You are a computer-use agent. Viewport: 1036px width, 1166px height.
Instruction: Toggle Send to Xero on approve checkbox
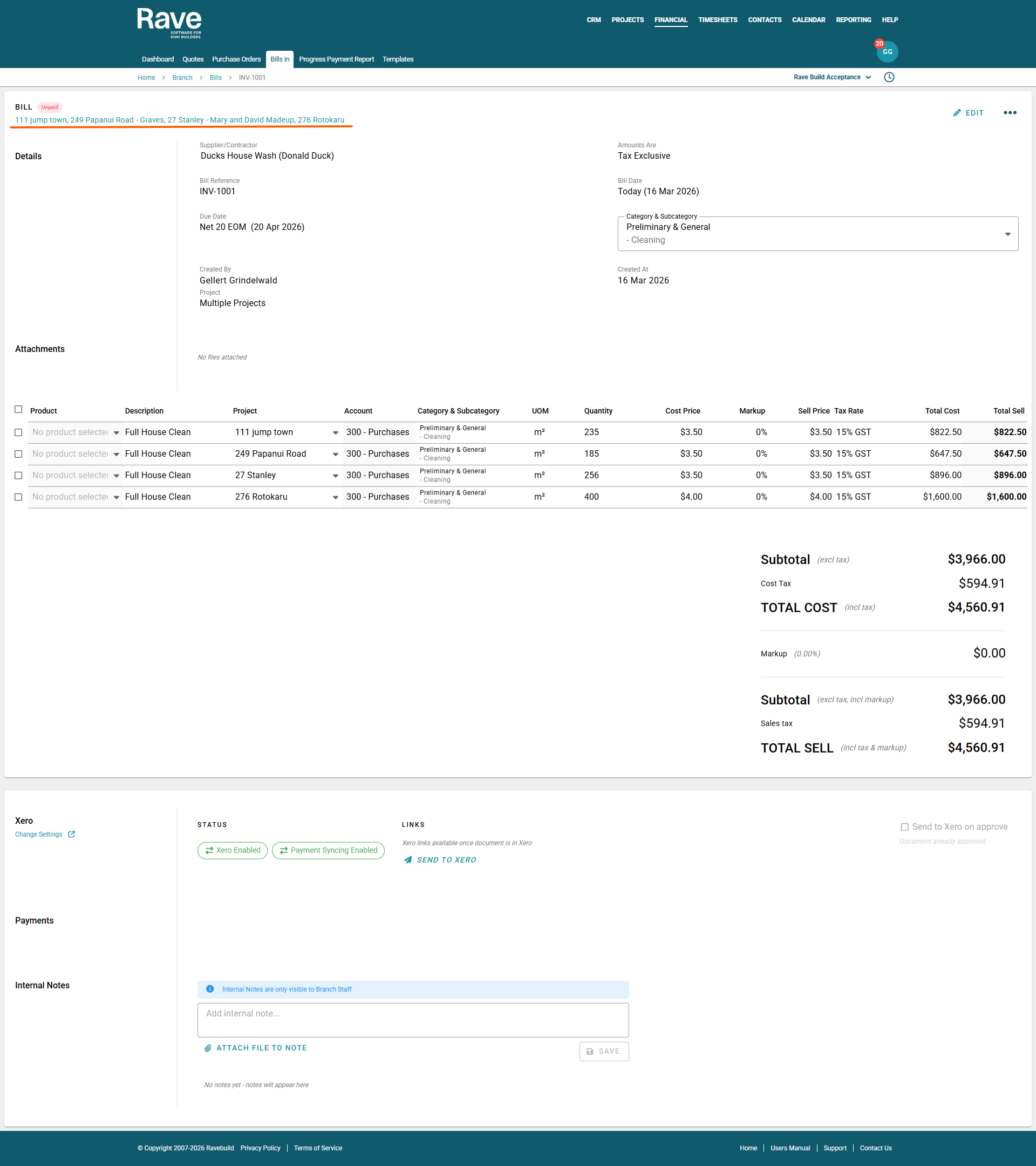point(904,826)
